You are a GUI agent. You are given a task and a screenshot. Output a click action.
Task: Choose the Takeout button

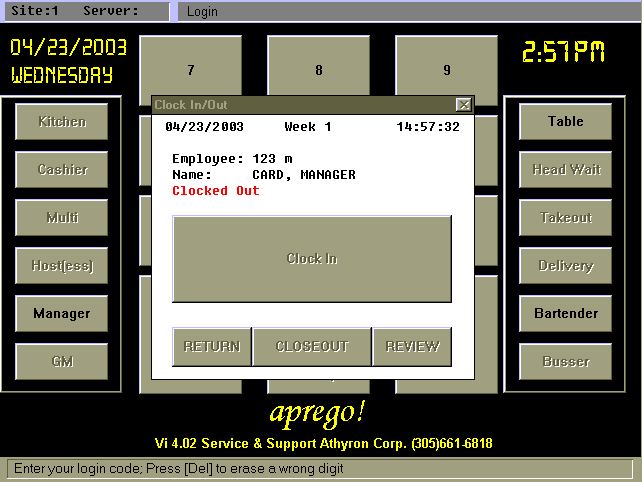(x=565, y=217)
